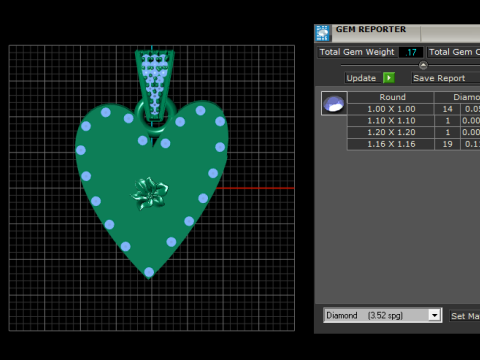Viewport: 480px width, 360px height.
Task: Click the Update button
Action: pyautogui.click(x=361, y=78)
